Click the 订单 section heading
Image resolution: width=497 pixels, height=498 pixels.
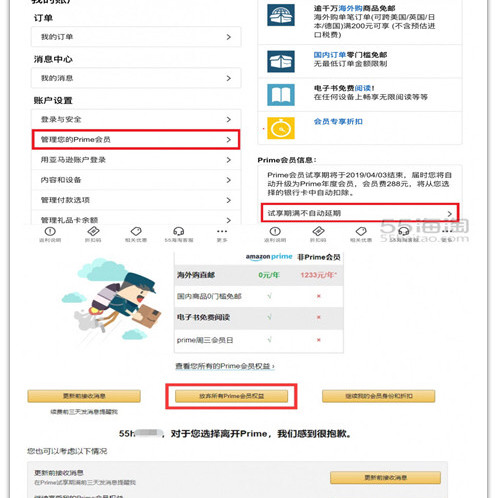tap(43, 18)
